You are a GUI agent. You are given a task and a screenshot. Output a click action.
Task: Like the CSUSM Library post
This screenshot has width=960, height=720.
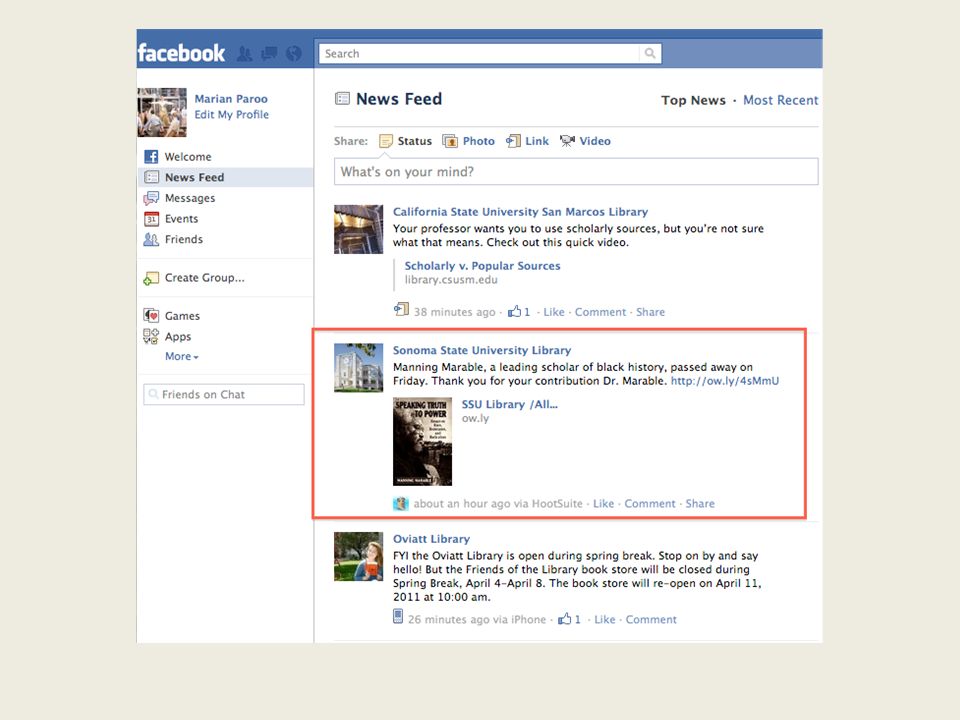(x=554, y=312)
